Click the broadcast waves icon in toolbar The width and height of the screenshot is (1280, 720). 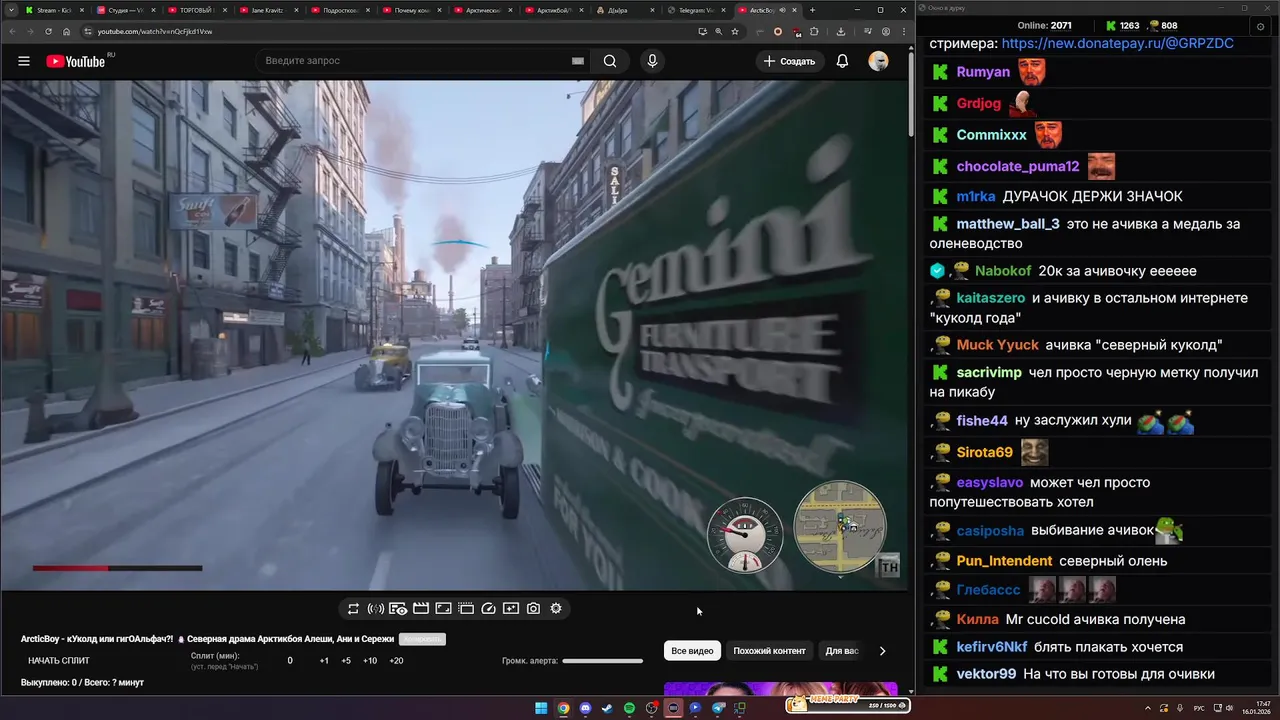tap(375, 608)
